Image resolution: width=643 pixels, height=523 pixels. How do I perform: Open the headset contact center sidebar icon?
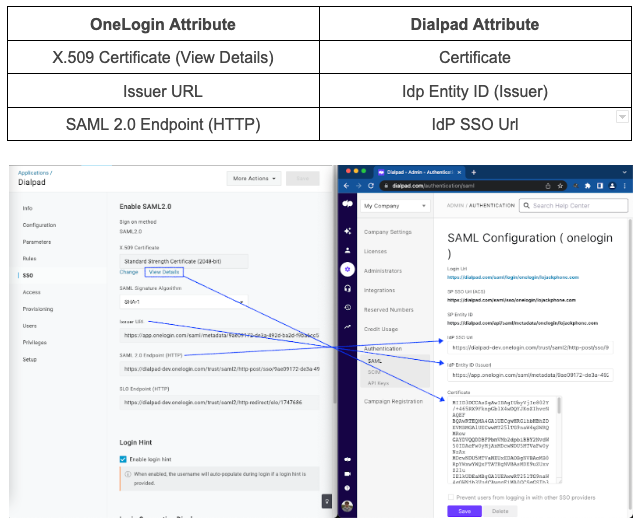click(x=347, y=288)
